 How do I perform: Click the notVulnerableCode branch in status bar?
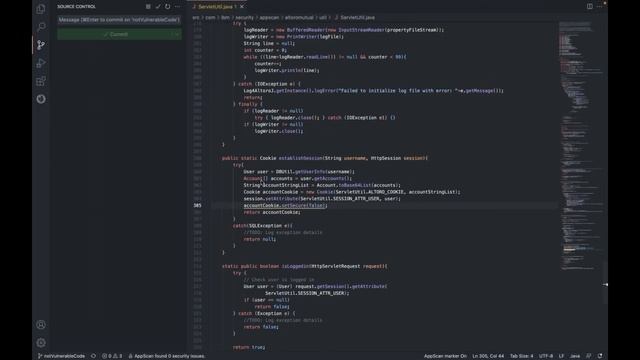click(x=61, y=356)
